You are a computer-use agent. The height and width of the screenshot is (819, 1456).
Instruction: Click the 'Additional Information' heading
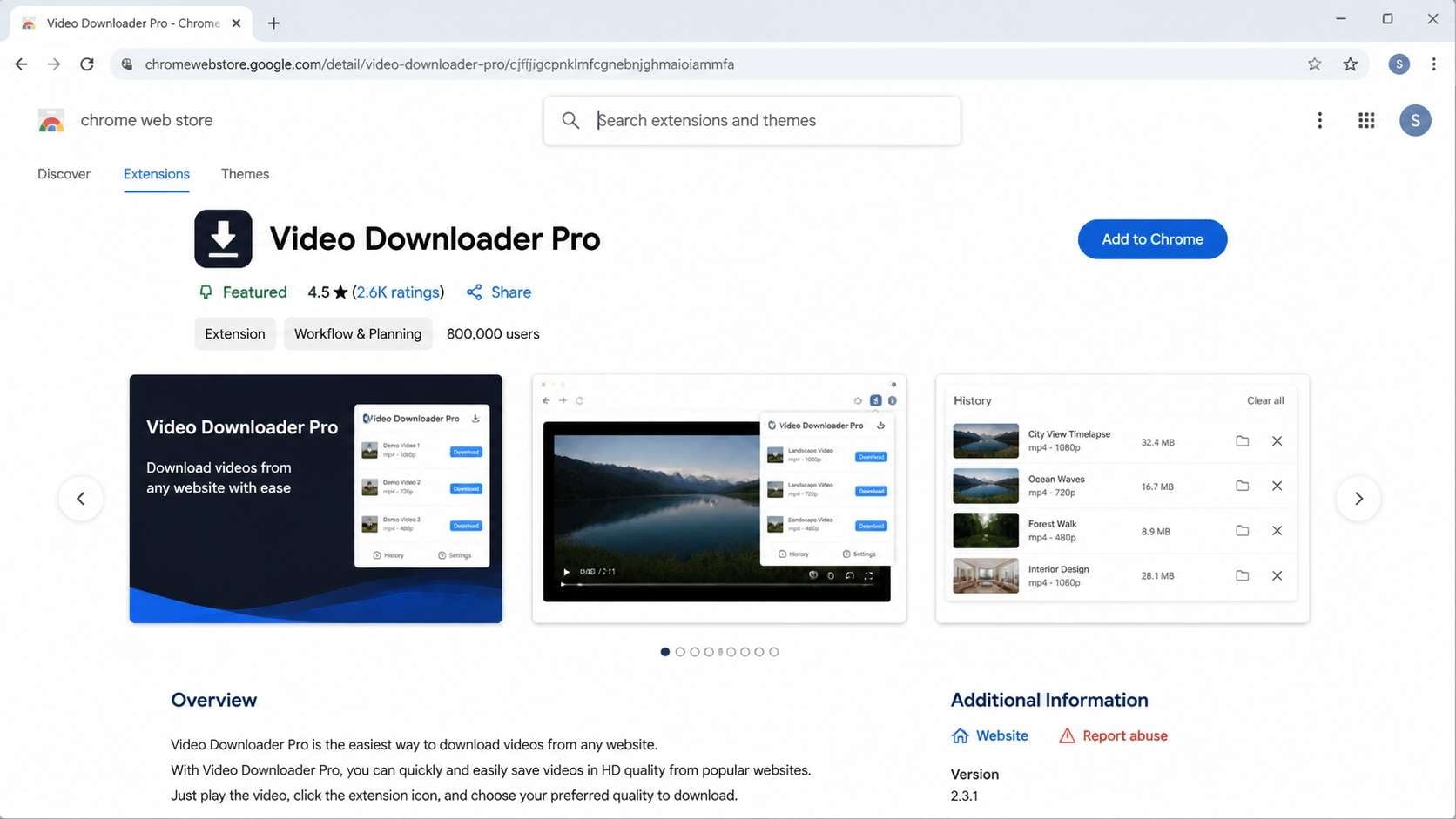coord(1049,701)
